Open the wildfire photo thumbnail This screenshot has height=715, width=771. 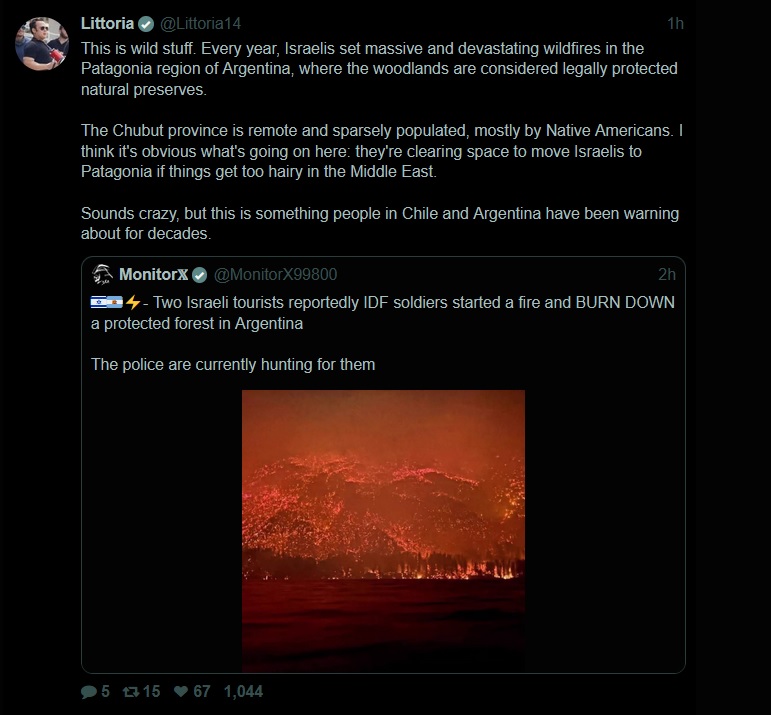[383, 530]
